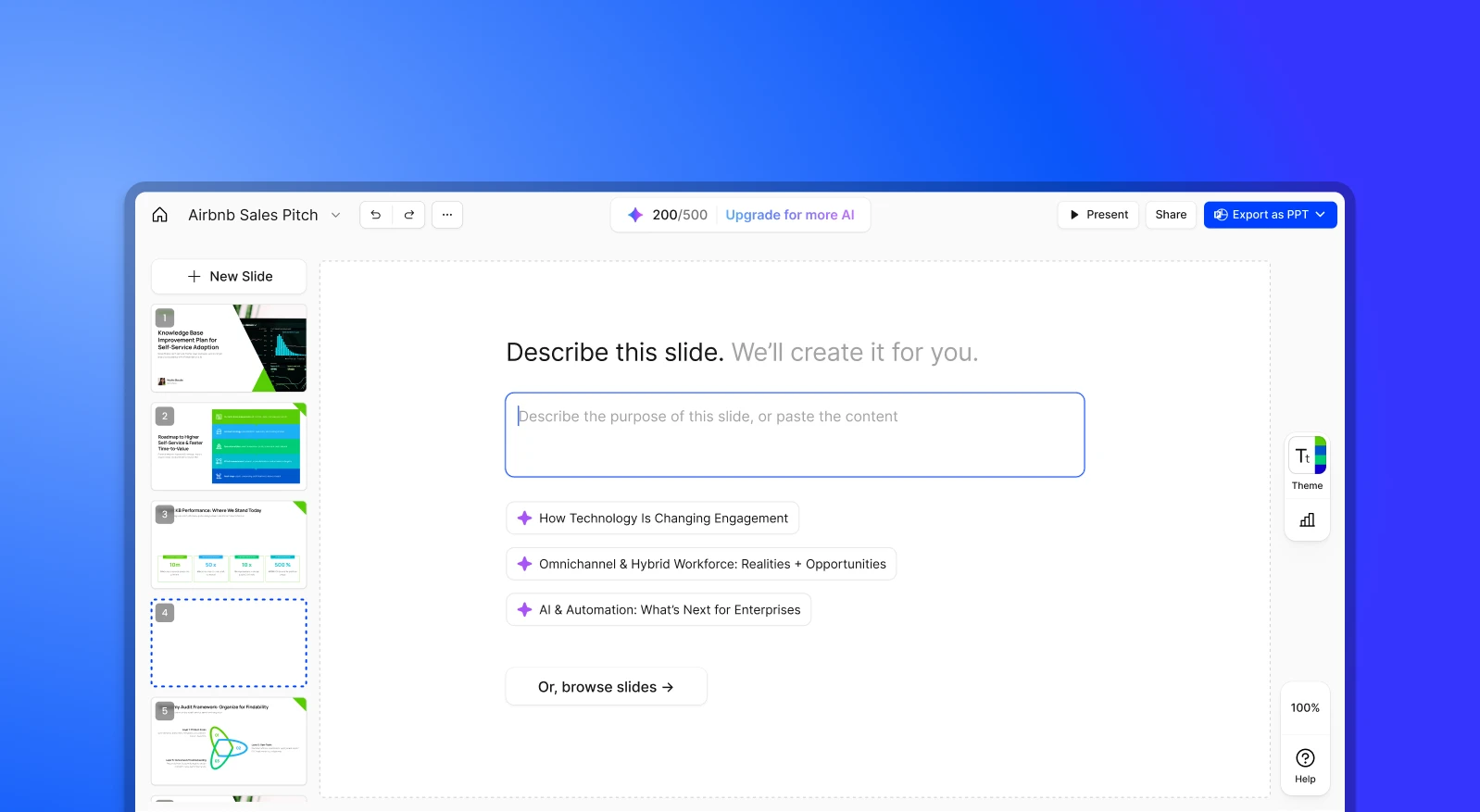
Task: Select slide 2 Roadmap thumbnail
Action: 229,446
